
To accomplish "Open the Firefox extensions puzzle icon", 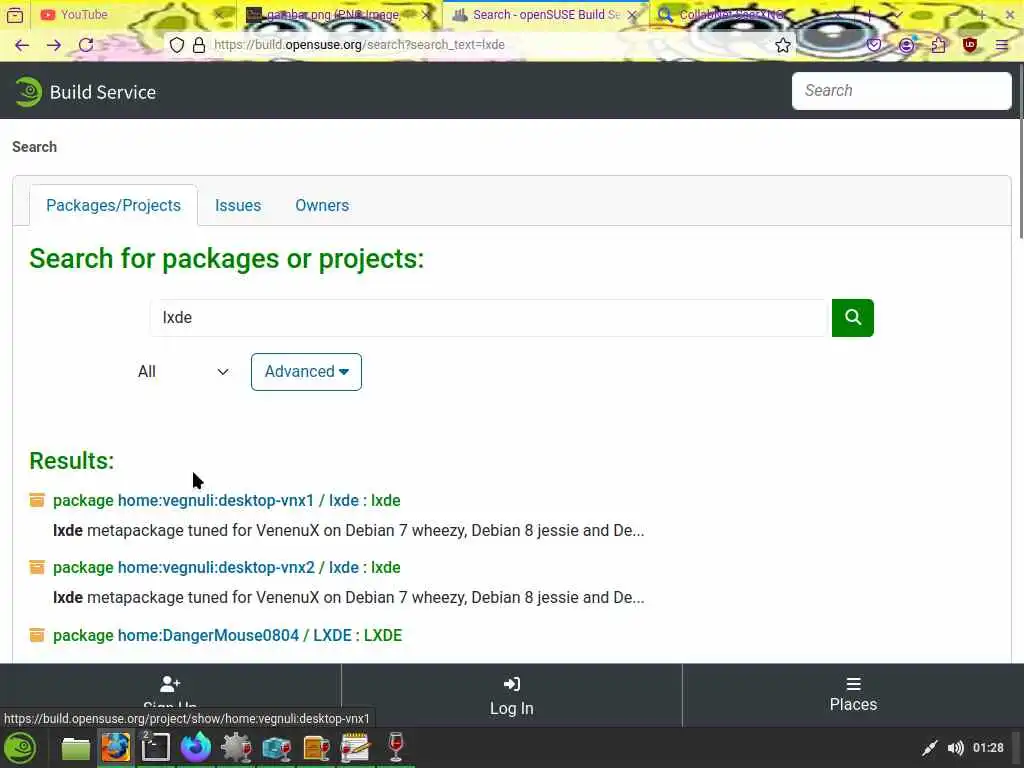I will click(x=938, y=45).
